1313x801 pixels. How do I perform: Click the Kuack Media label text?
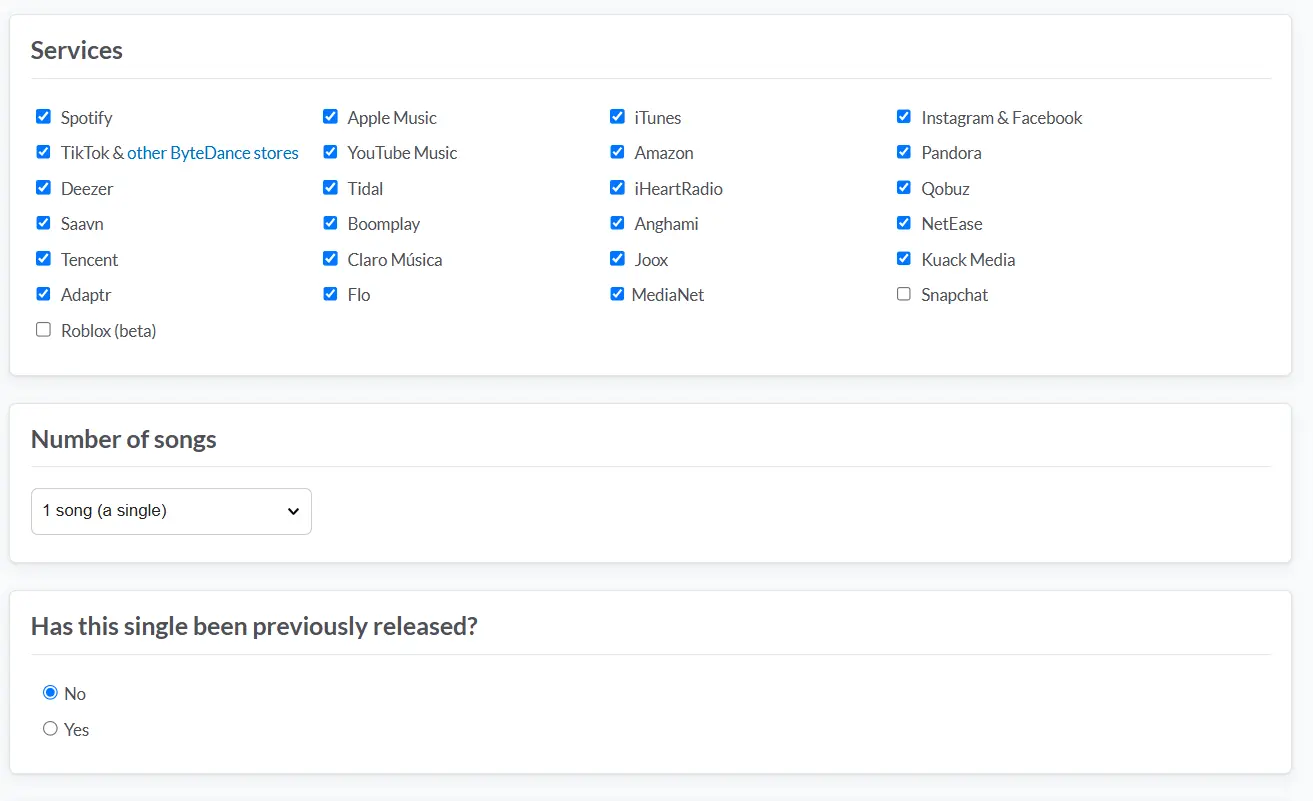pos(968,260)
